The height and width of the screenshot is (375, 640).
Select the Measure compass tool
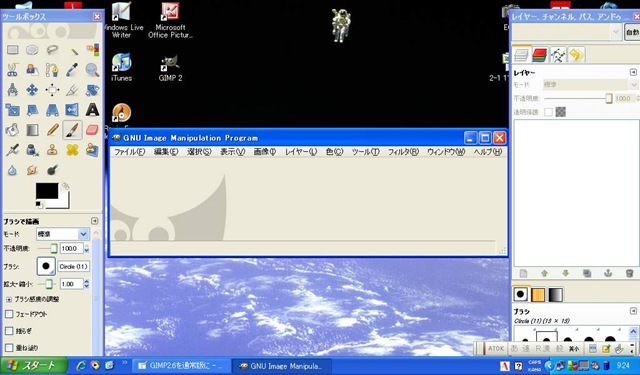tap(12, 90)
